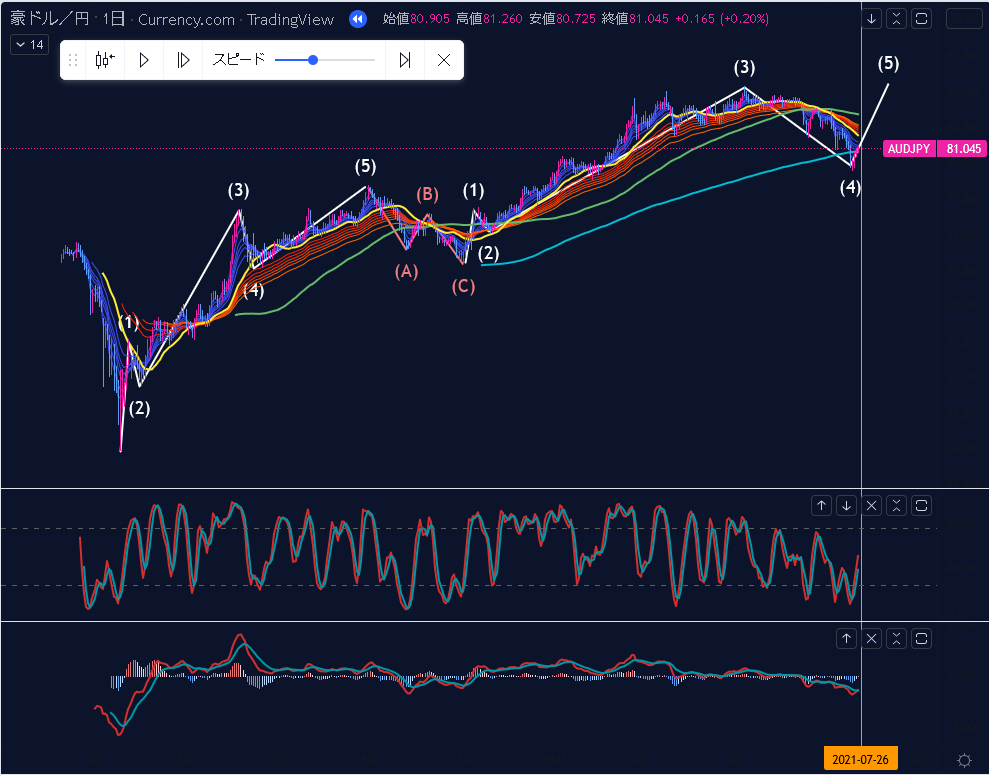989x776 pixels.
Task: Click the 2021-07-26 date marker
Action: click(860, 760)
